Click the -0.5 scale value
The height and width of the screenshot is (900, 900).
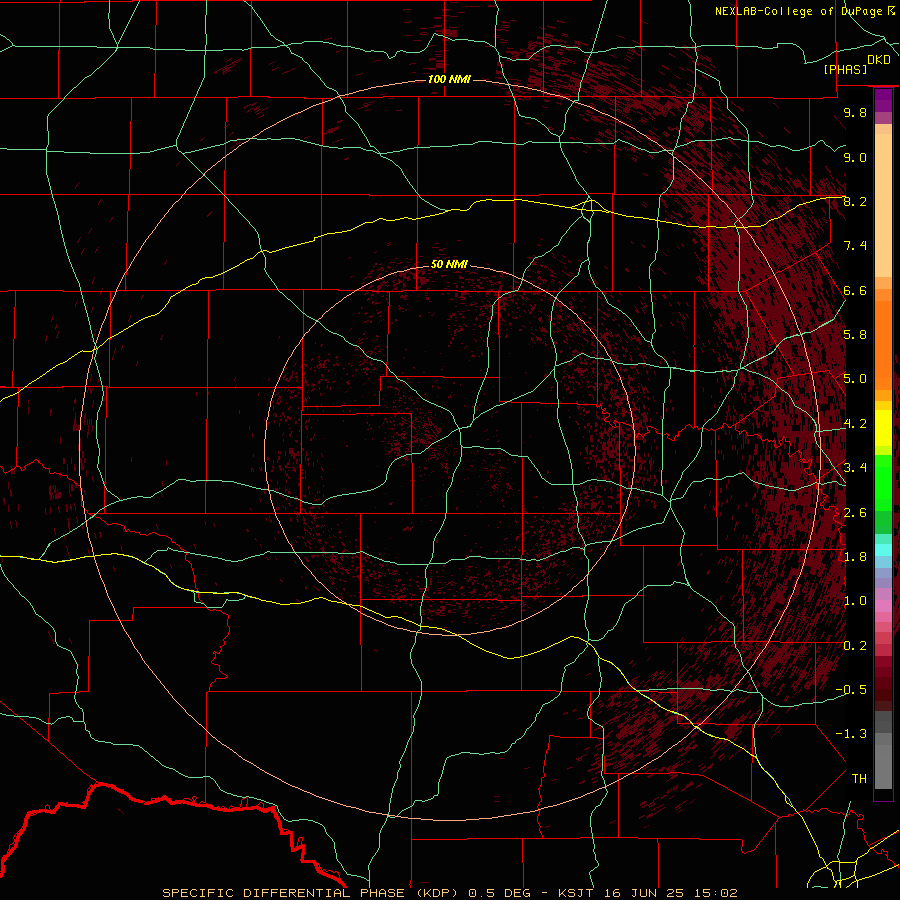click(851, 690)
